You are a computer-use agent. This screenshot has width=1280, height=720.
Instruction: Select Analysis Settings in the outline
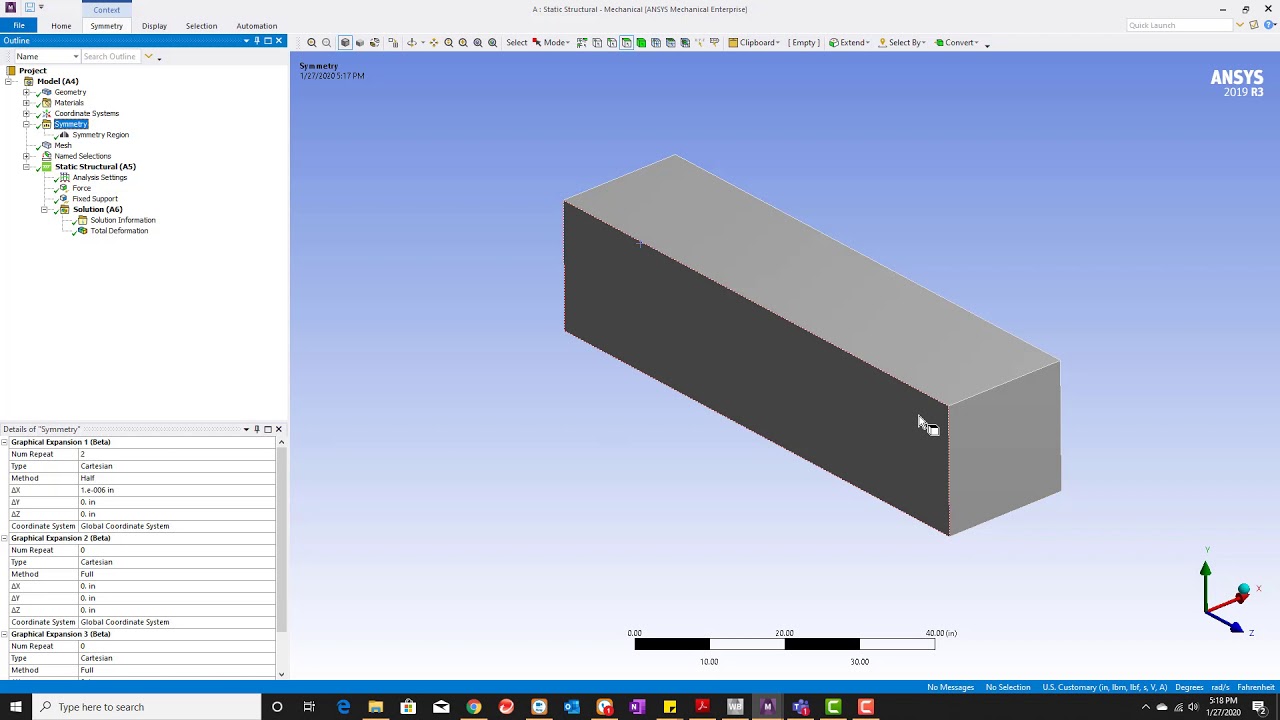click(x=100, y=177)
